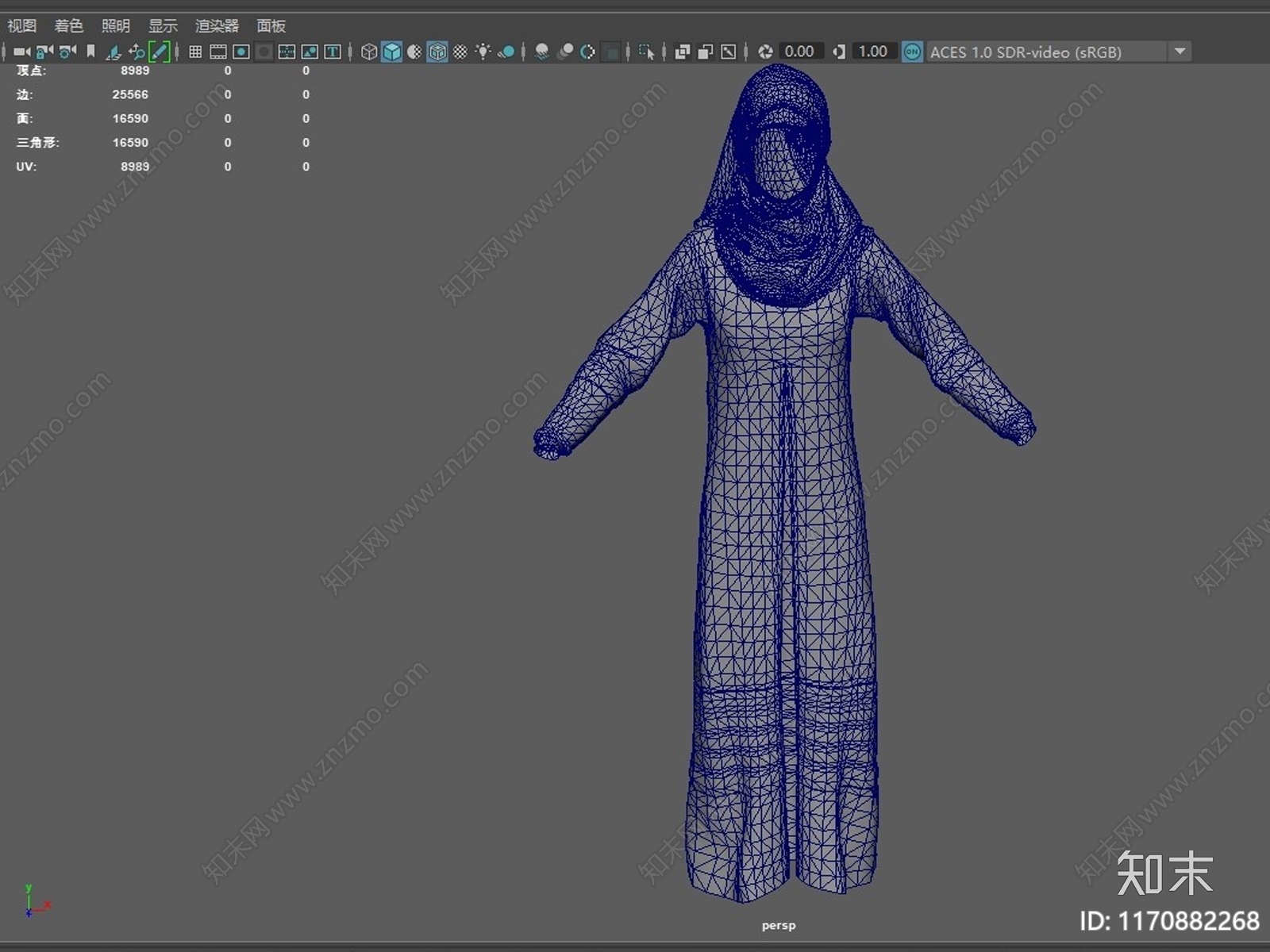Open the 照明 (Lighting) menu

pyautogui.click(x=116, y=25)
